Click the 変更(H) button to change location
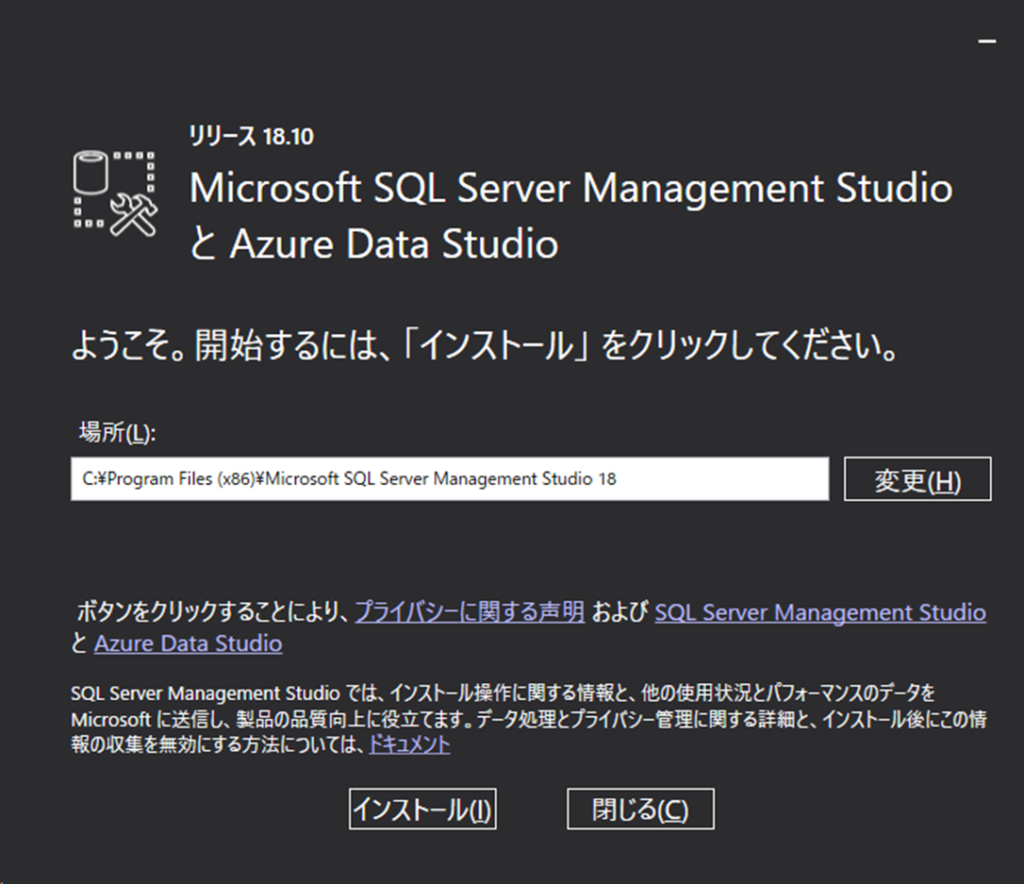The image size is (1024, 884). tap(918, 479)
